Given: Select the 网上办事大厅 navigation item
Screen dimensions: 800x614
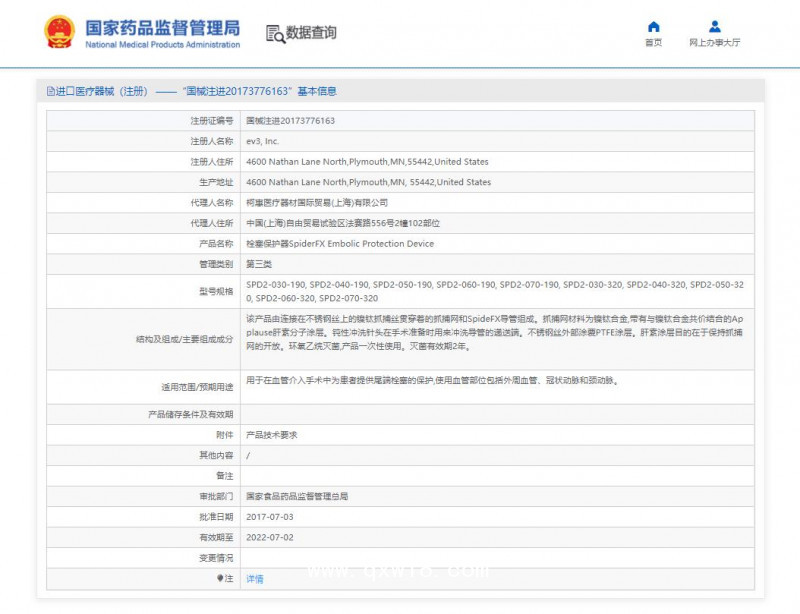Looking at the screenshot, I should tap(714, 42).
